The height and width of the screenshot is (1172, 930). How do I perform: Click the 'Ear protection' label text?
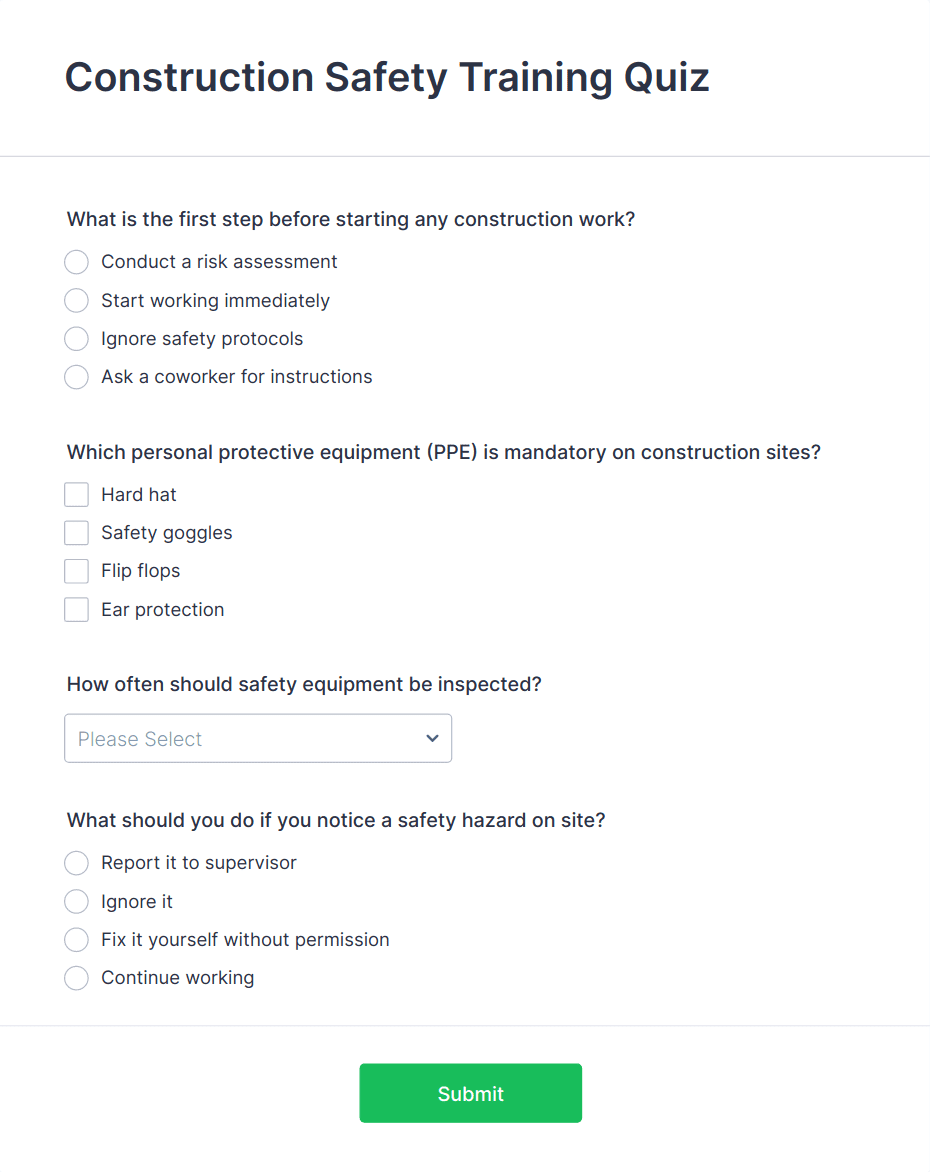pyautogui.click(x=162, y=609)
